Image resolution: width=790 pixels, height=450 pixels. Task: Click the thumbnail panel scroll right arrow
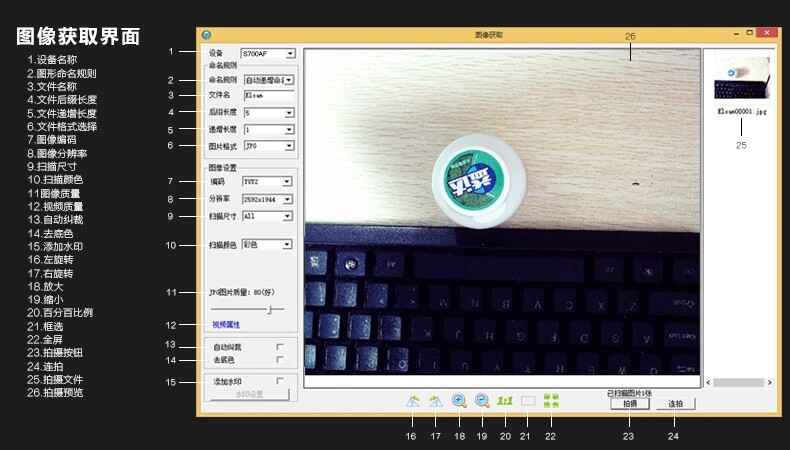coord(769,382)
